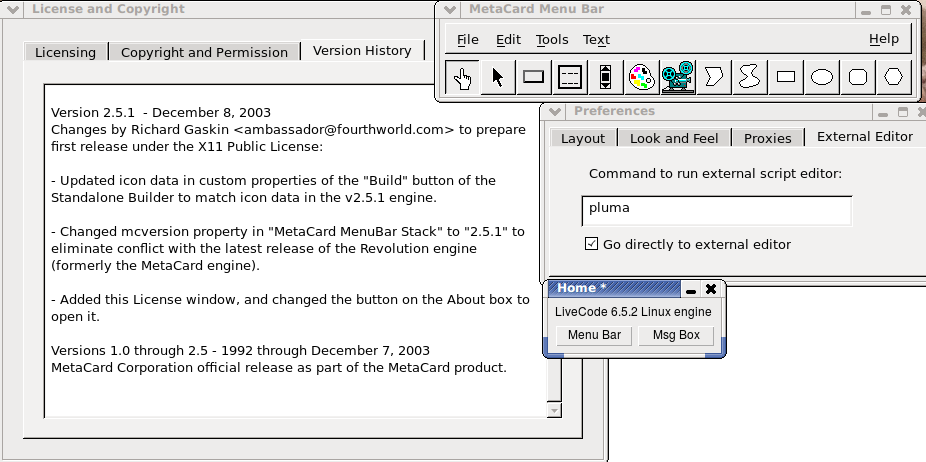This screenshot has width=926, height=462.
Task: Toggle Go directly to external editor checkbox
Action: coord(591,244)
